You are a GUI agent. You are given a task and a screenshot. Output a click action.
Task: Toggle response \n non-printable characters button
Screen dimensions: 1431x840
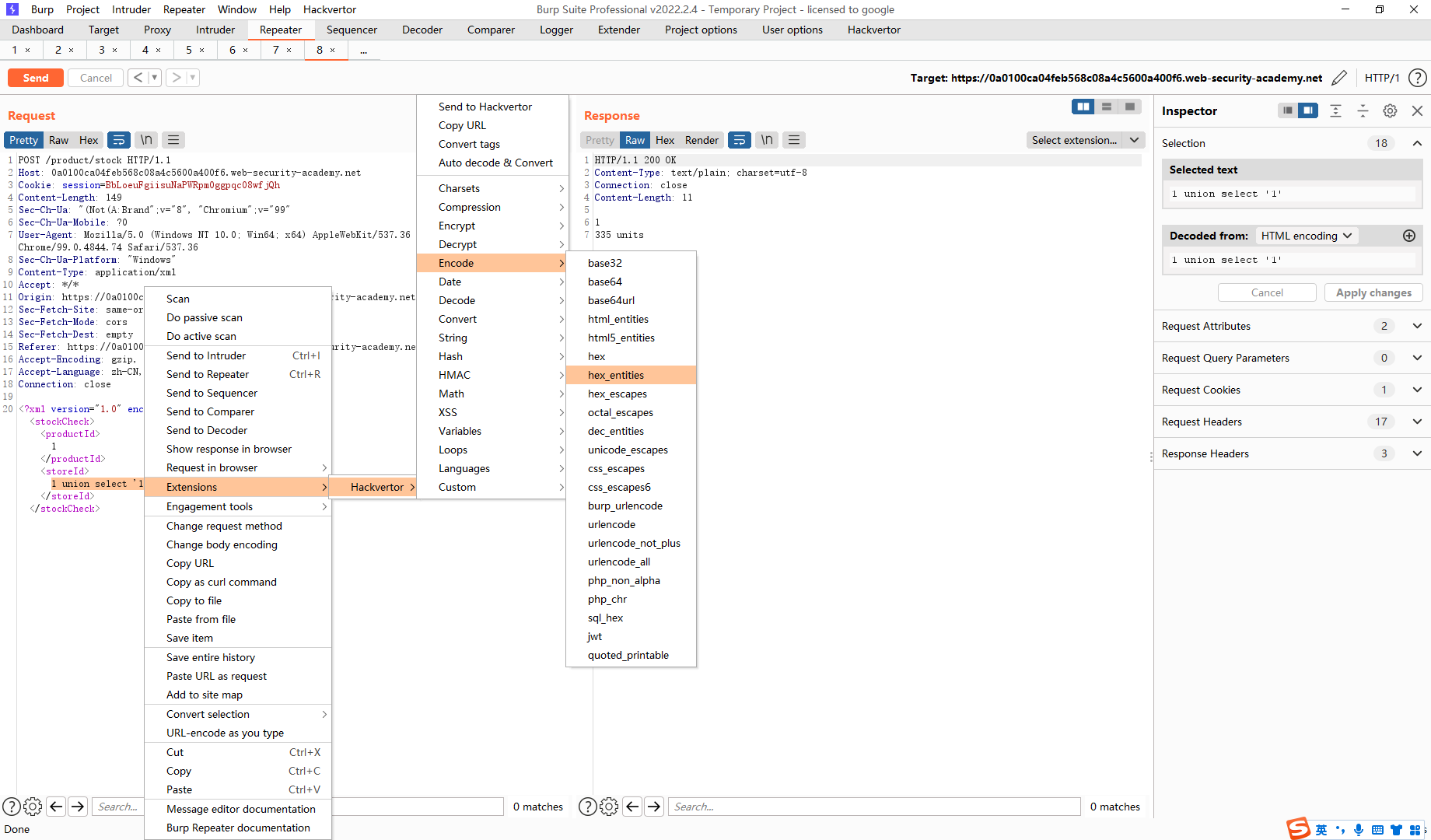pyautogui.click(x=767, y=140)
